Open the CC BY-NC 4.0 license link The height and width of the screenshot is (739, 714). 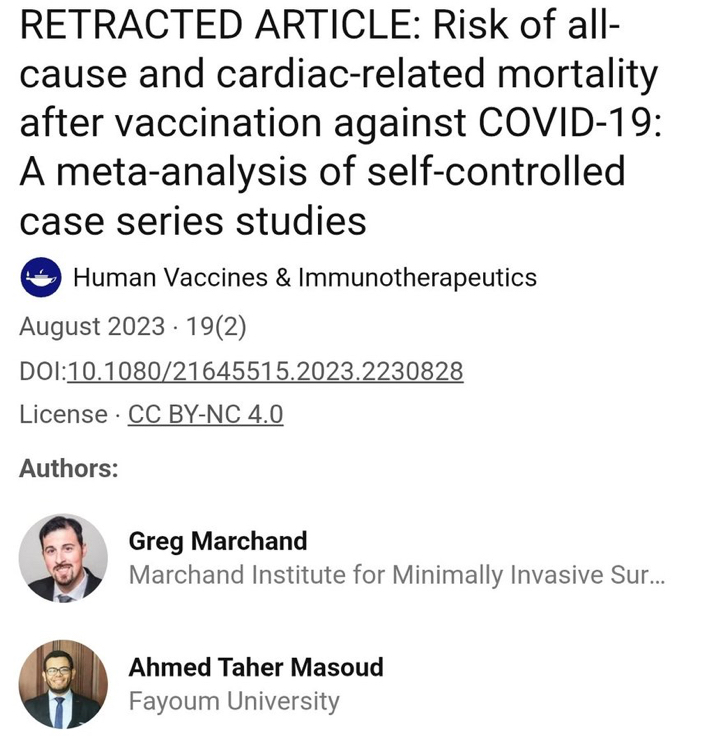(x=206, y=414)
